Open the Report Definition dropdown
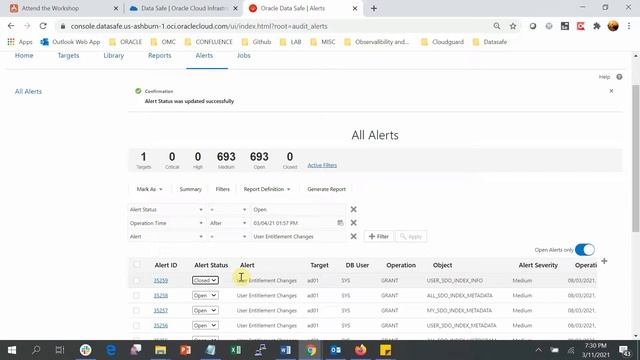 coord(267,189)
